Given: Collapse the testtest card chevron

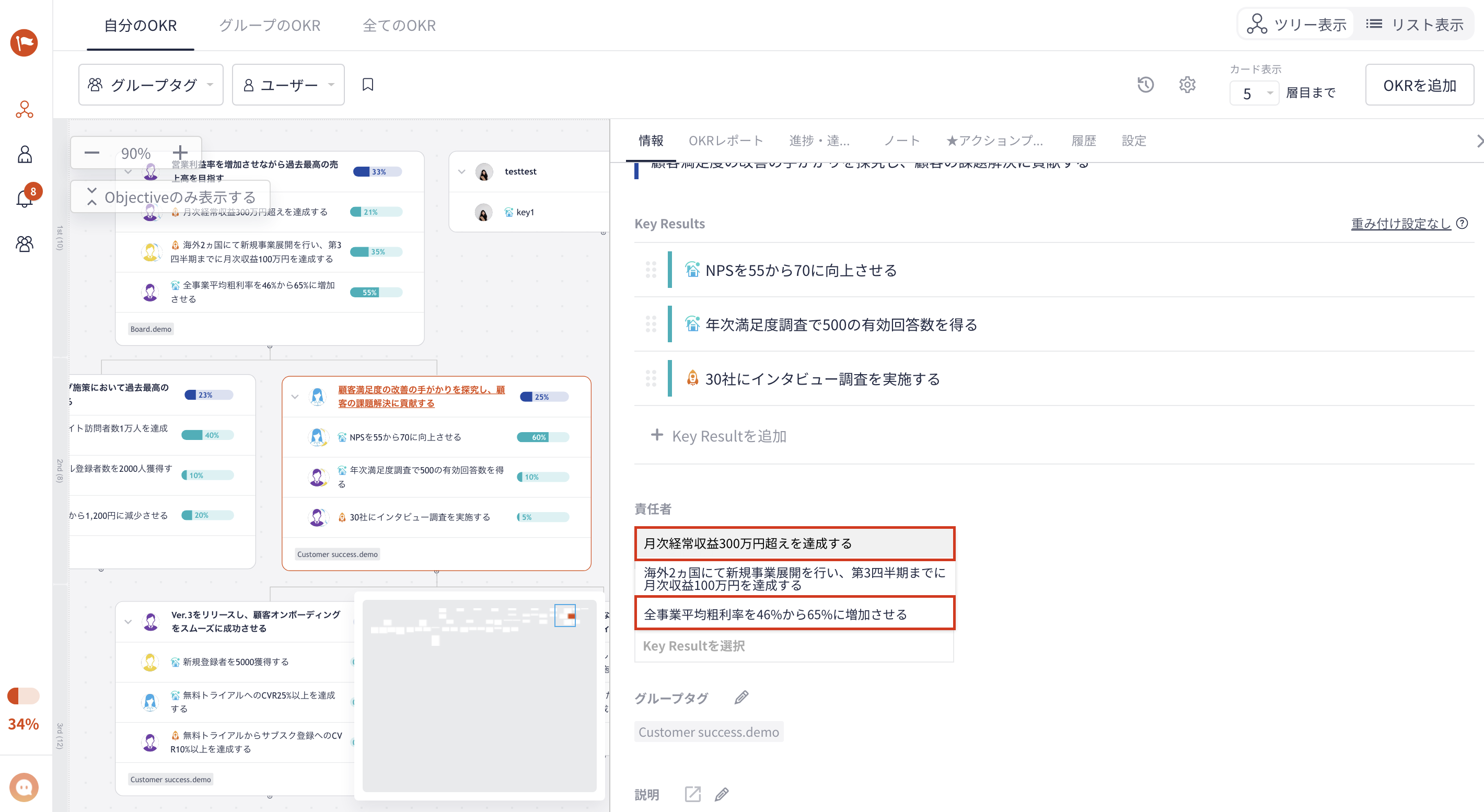Looking at the screenshot, I should [461, 171].
